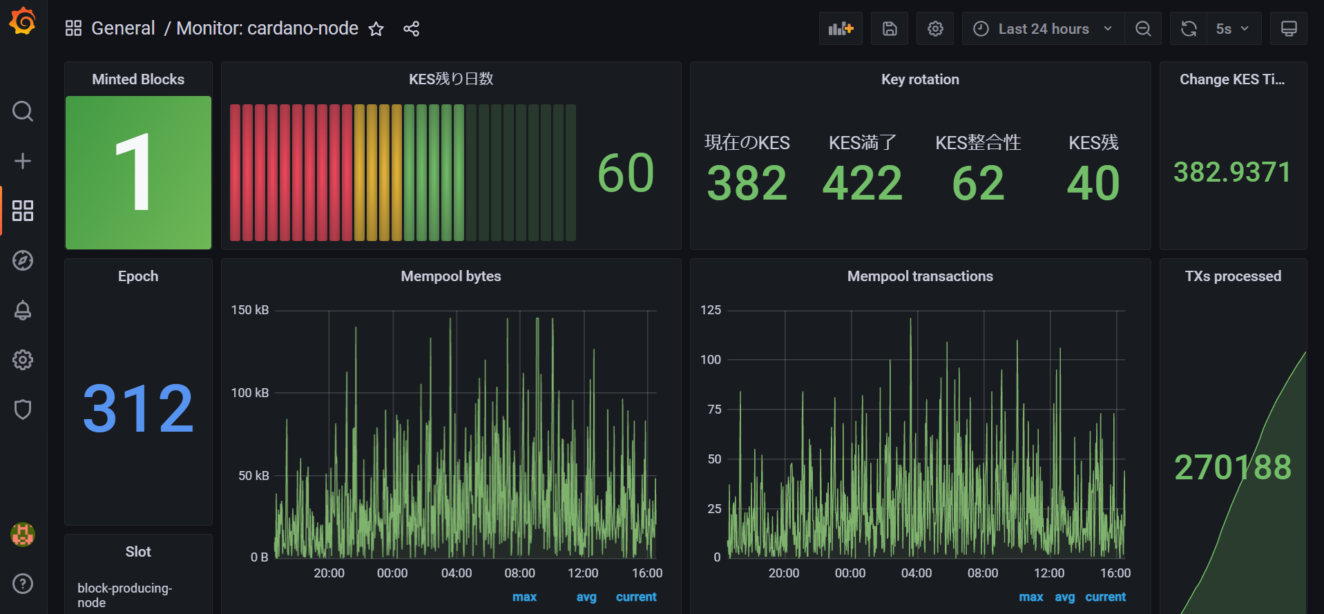The image size is (1324, 614).
Task: Click the user avatar in sidebar
Action: 23,534
